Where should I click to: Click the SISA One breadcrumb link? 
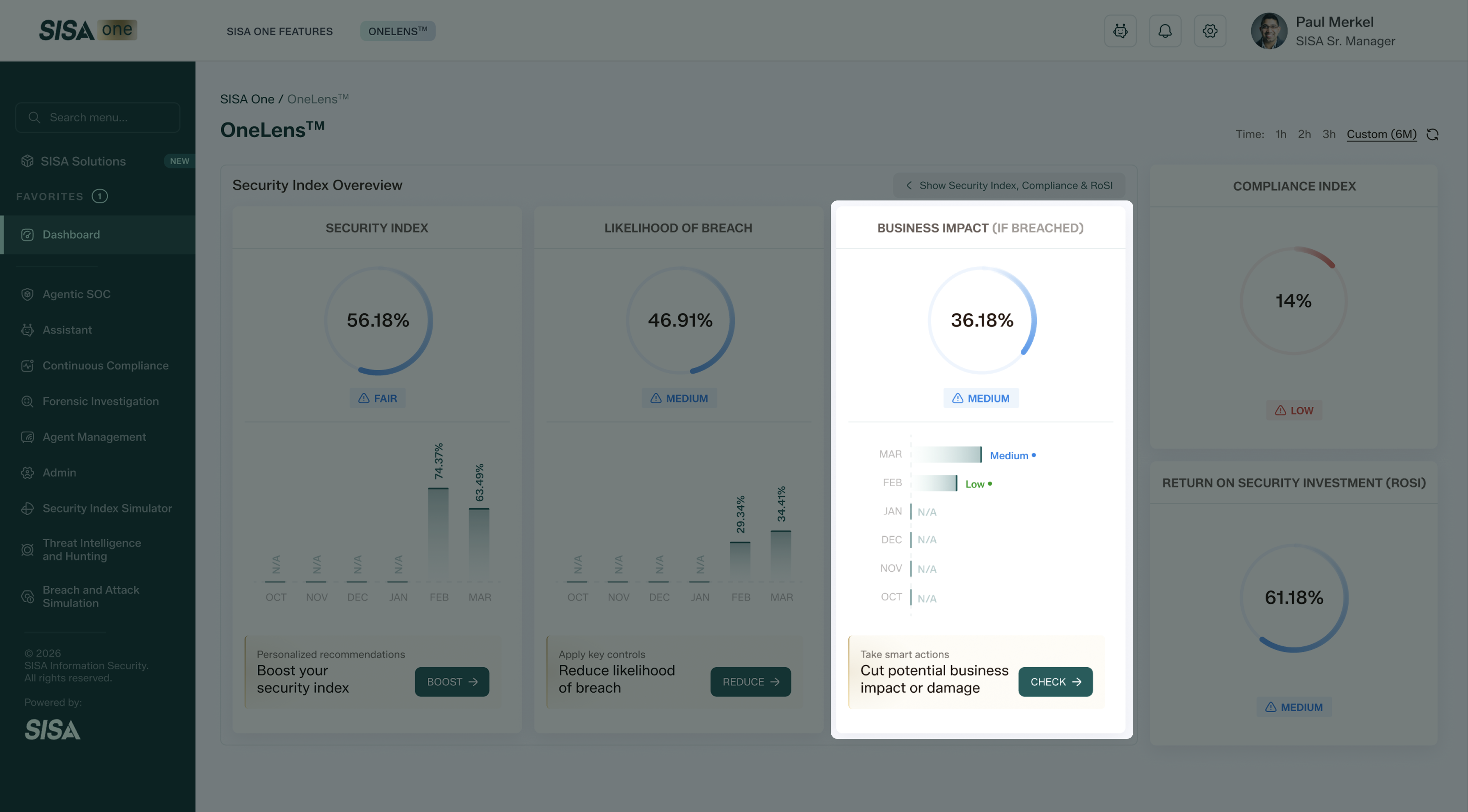point(247,99)
